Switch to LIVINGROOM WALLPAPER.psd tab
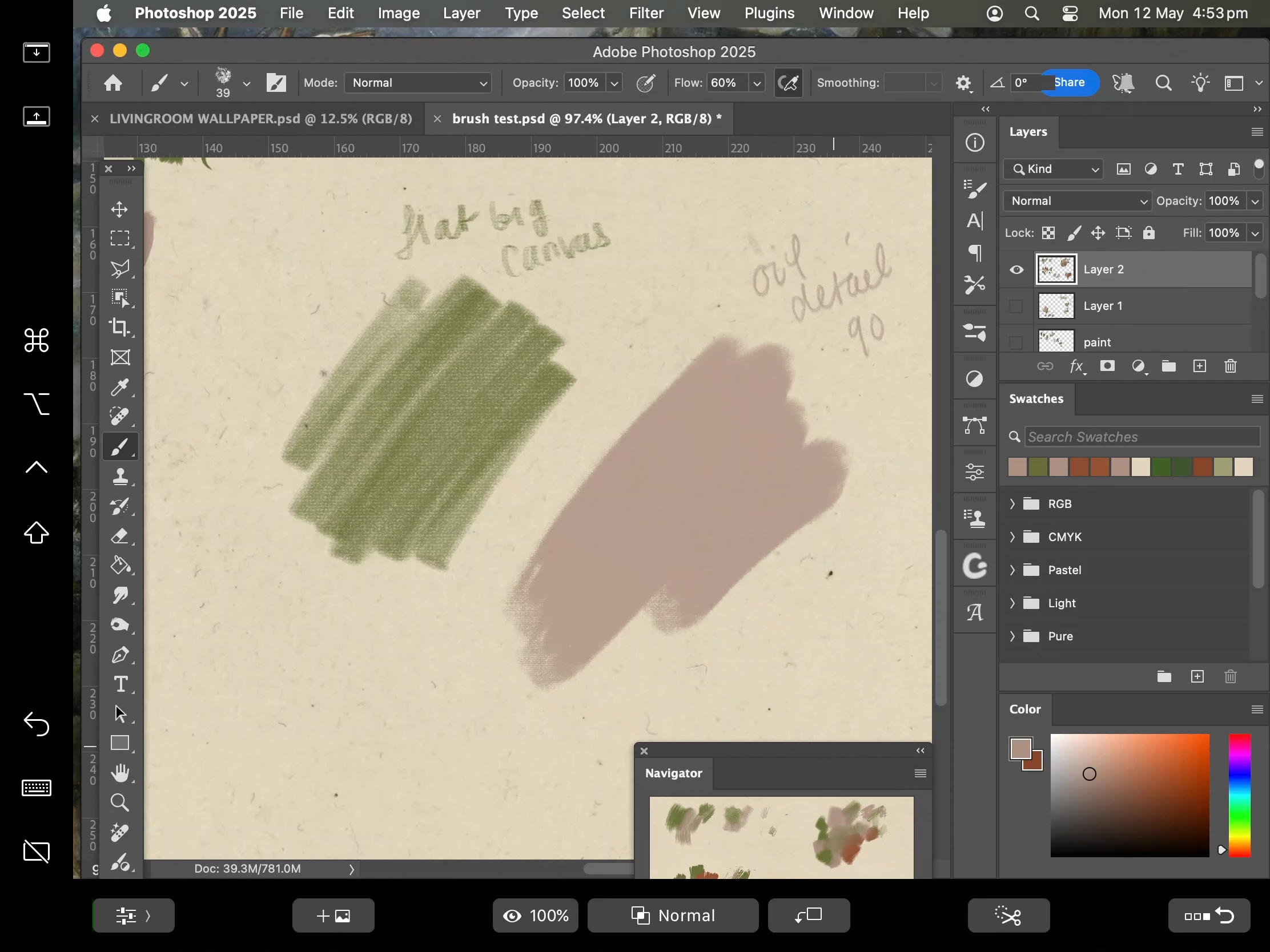This screenshot has width=1270, height=952. [x=260, y=119]
